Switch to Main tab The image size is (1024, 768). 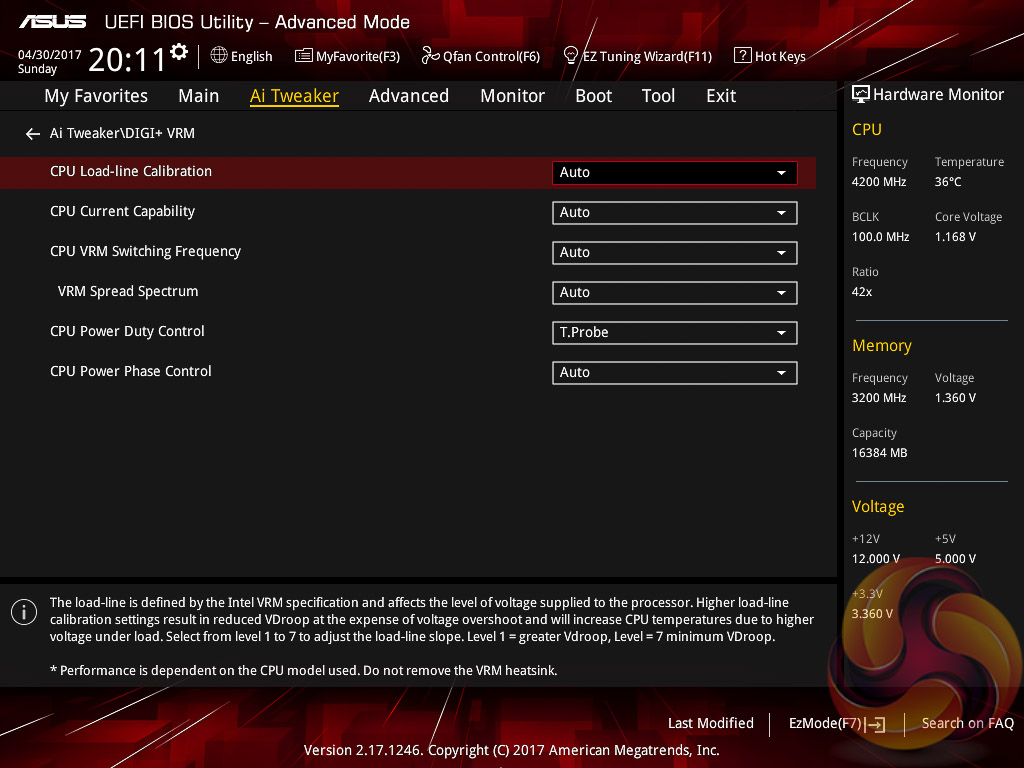pyautogui.click(x=199, y=96)
